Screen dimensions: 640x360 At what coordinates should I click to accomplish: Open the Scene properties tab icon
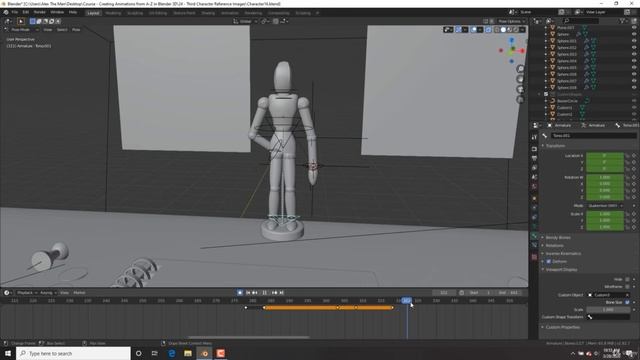coord(534,177)
